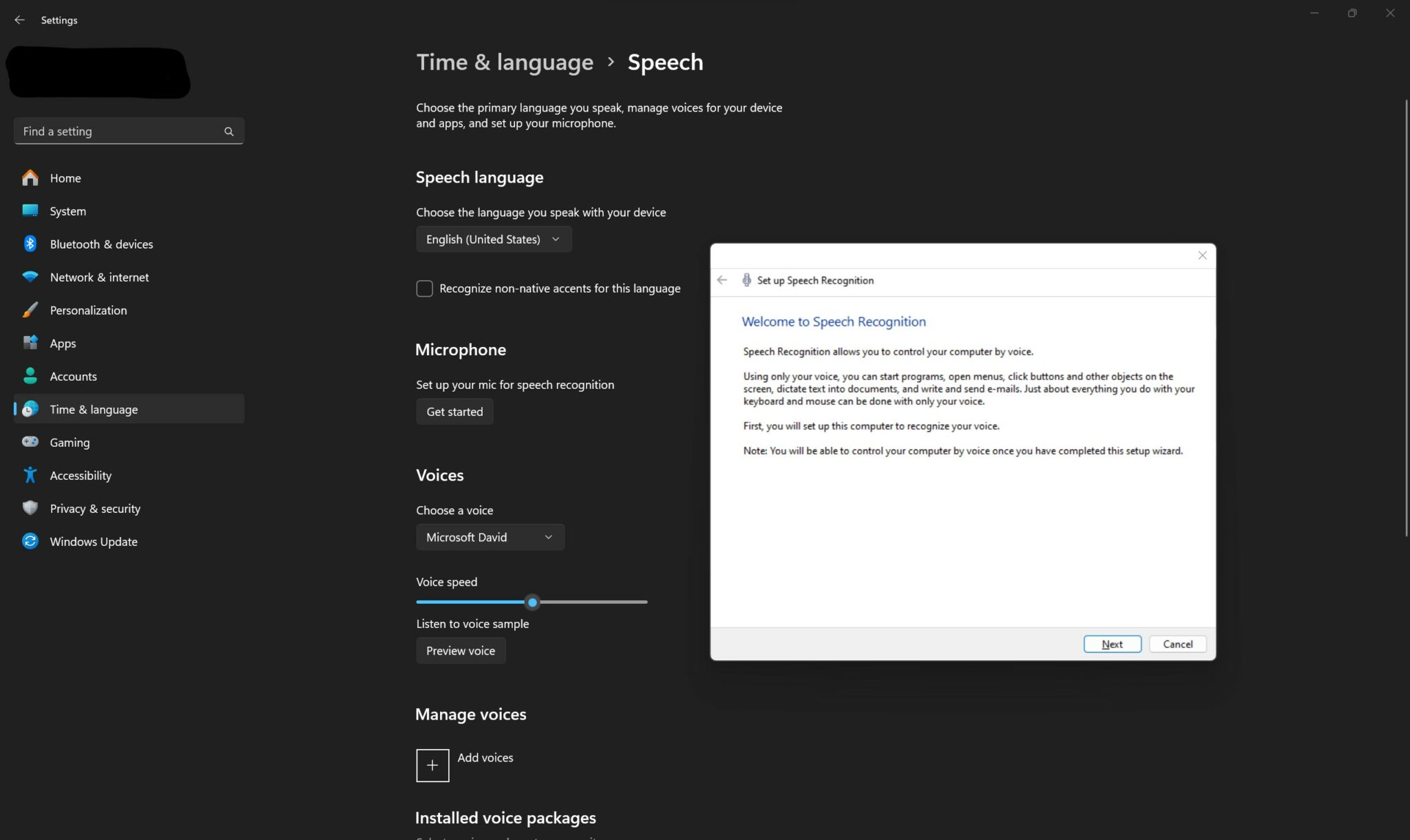Click Next in the Speech Recognition wizard
Viewport: 1410px width, 840px height.
click(x=1112, y=644)
